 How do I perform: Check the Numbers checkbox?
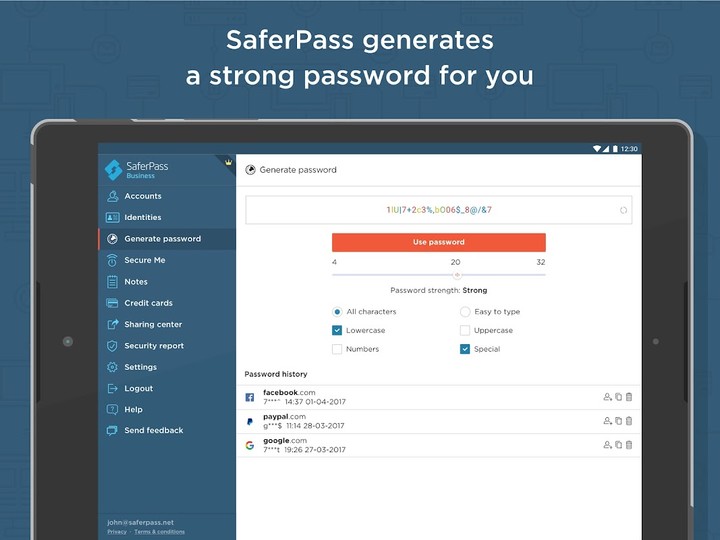337,349
